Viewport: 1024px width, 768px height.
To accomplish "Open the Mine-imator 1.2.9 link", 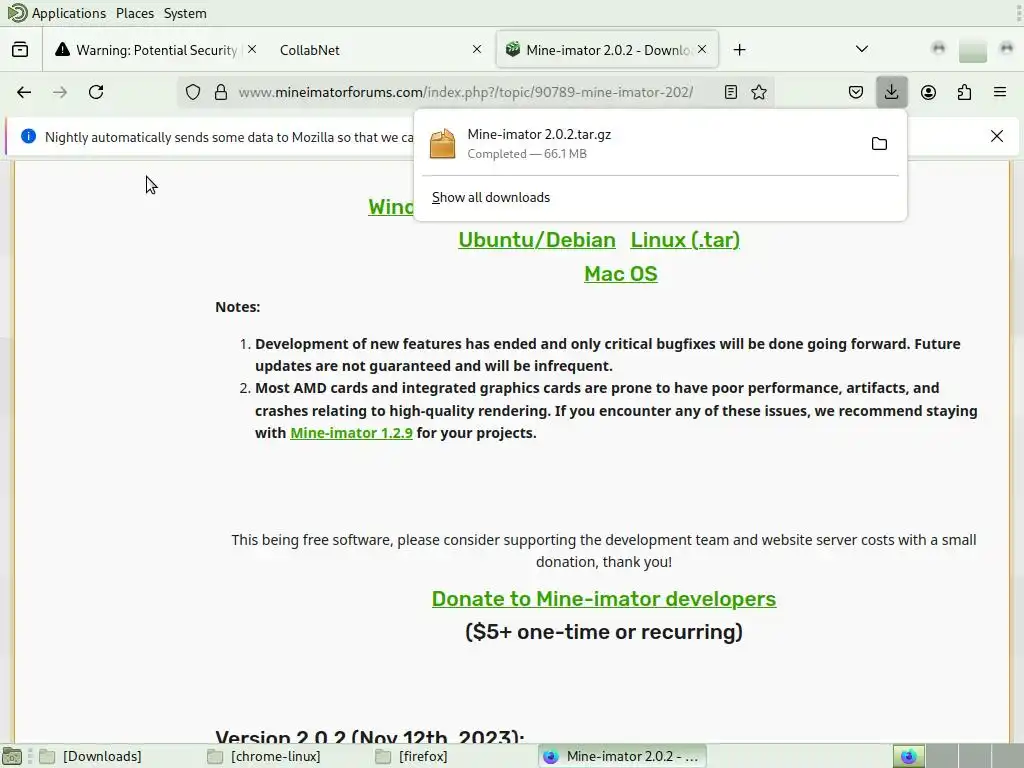I will click(x=351, y=433).
